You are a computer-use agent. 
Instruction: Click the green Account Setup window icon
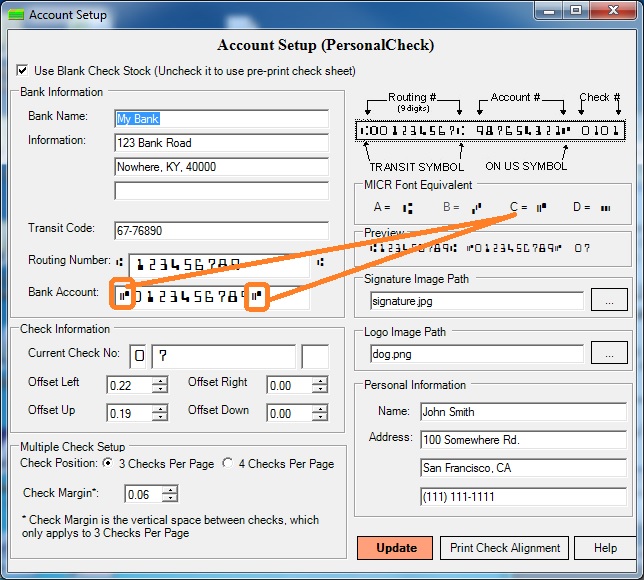click(16, 15)
